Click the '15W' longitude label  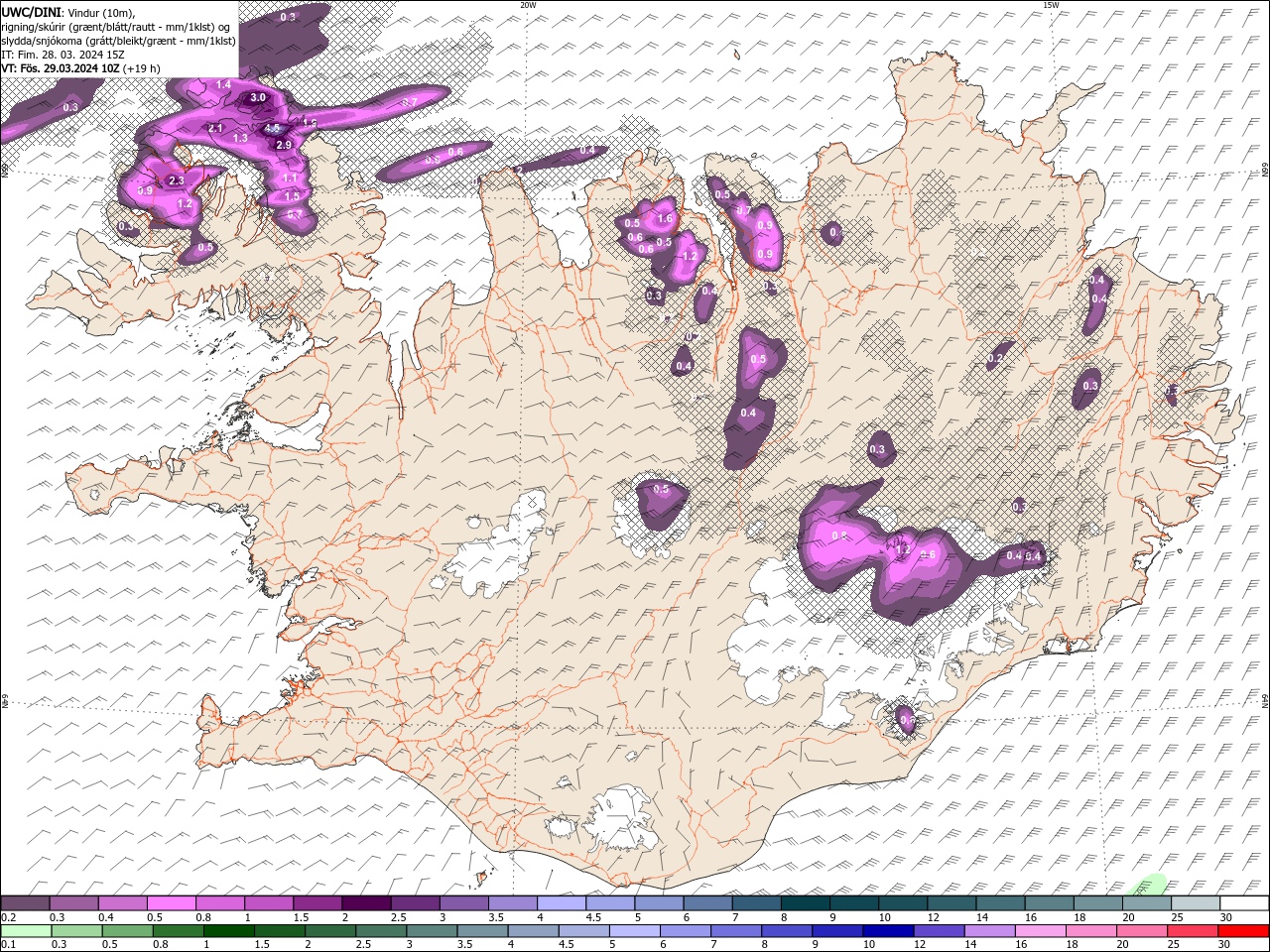(x=1051, y=4)
